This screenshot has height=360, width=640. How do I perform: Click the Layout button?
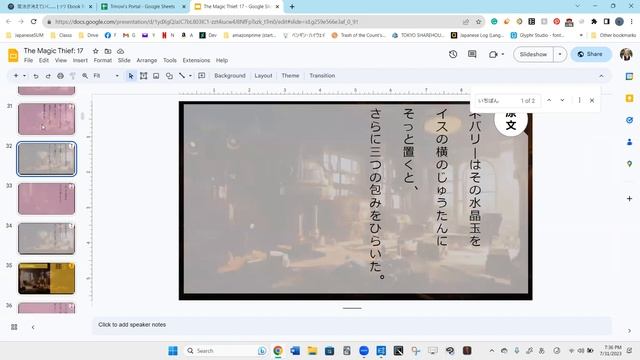[263, 76]
